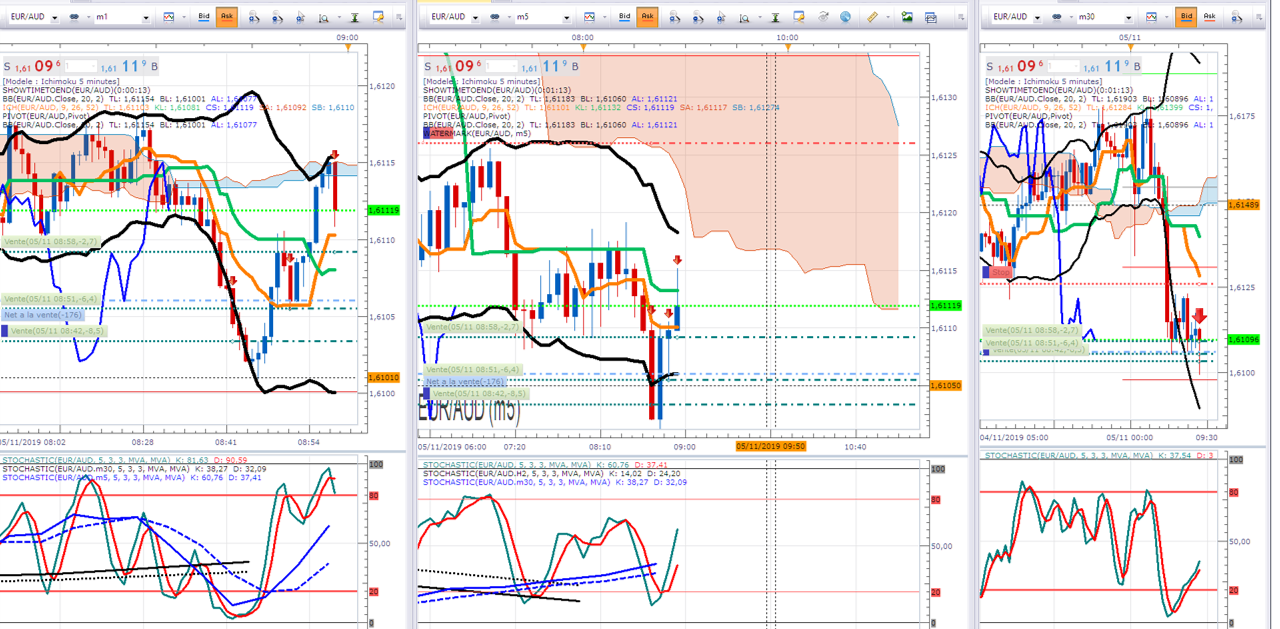The width and height of the screenshot is (1280, 629).
Task: Click the link-chain icon in m1 chart
Action: (74, 17)
